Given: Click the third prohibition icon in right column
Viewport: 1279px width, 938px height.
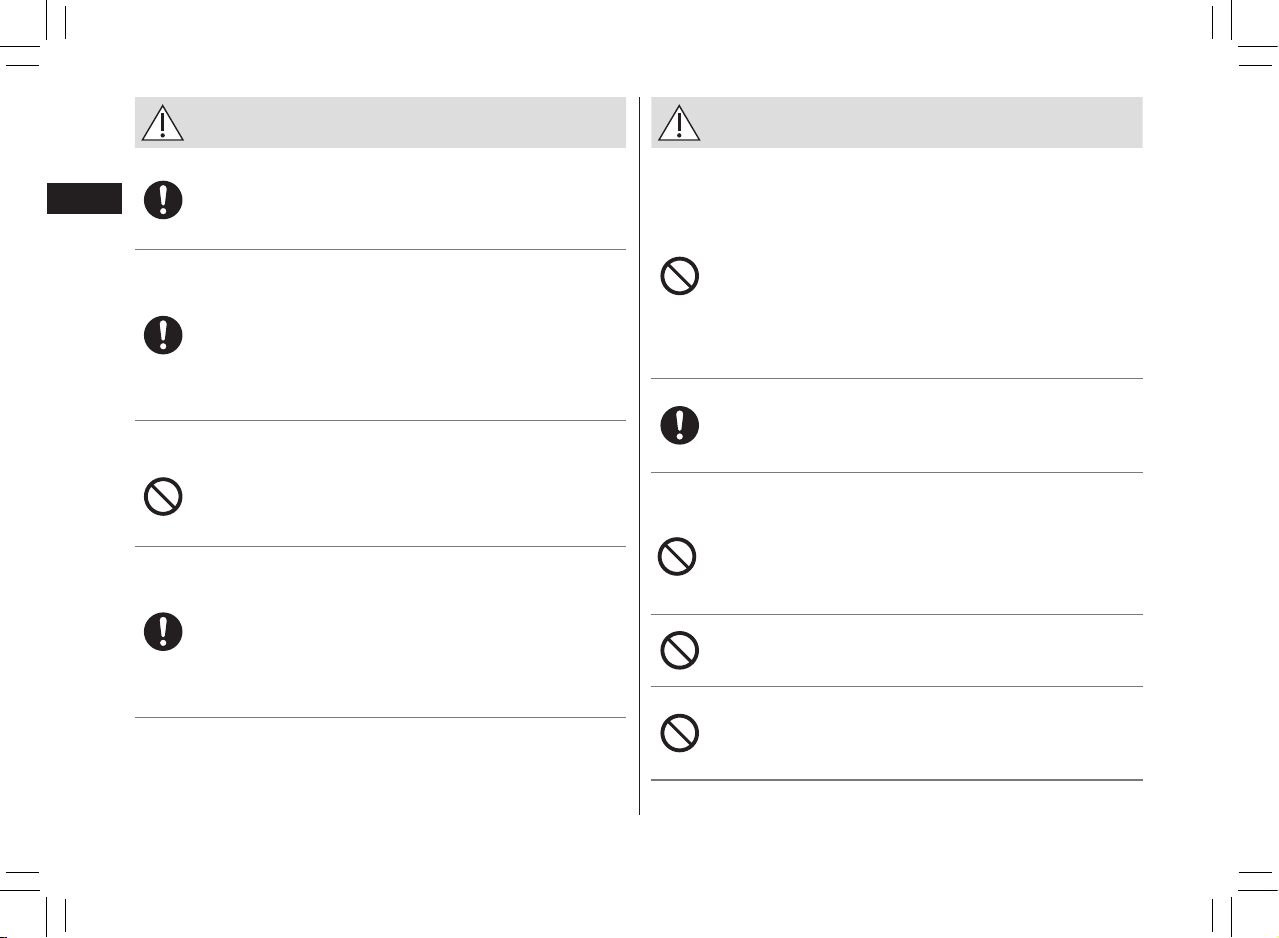Looking at the screenshot, I should (x=679, y=651).
